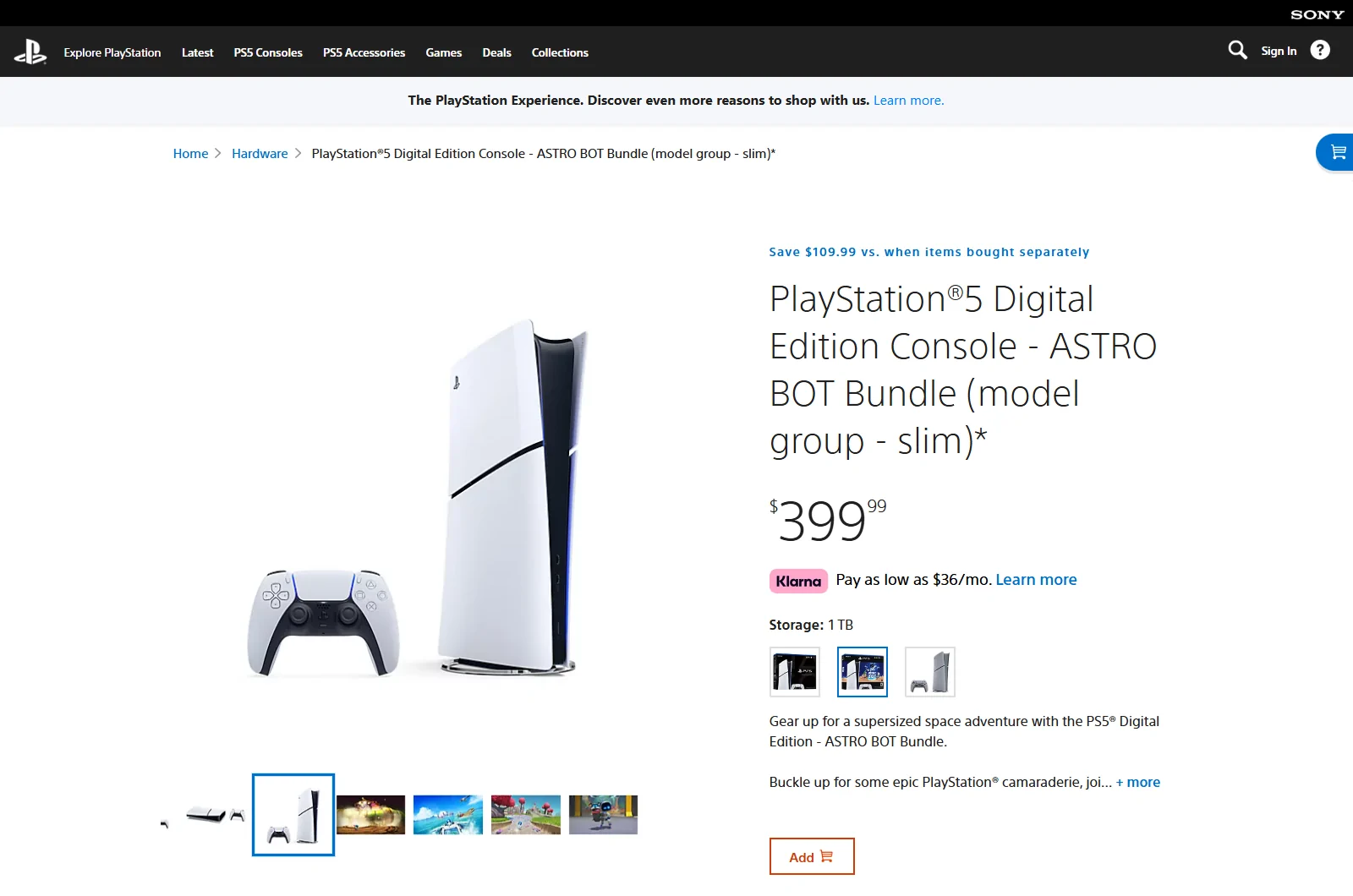Screen dimensions: 1353x896
Task: Open the Deals menu
Action: coord(497,52)
